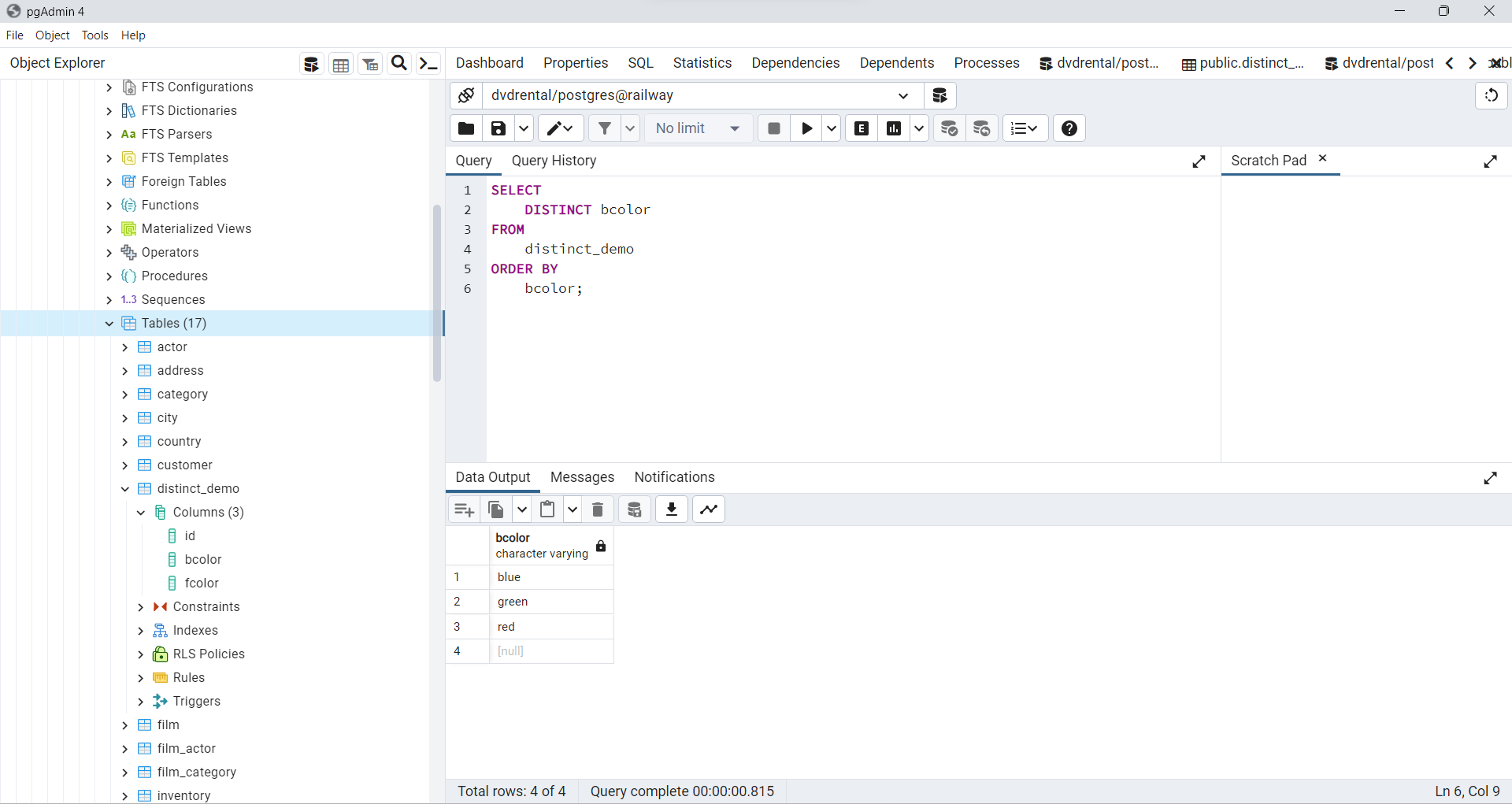Open the paste options dropdown in Data Output

pyautogui.click(x=573, y=509)
